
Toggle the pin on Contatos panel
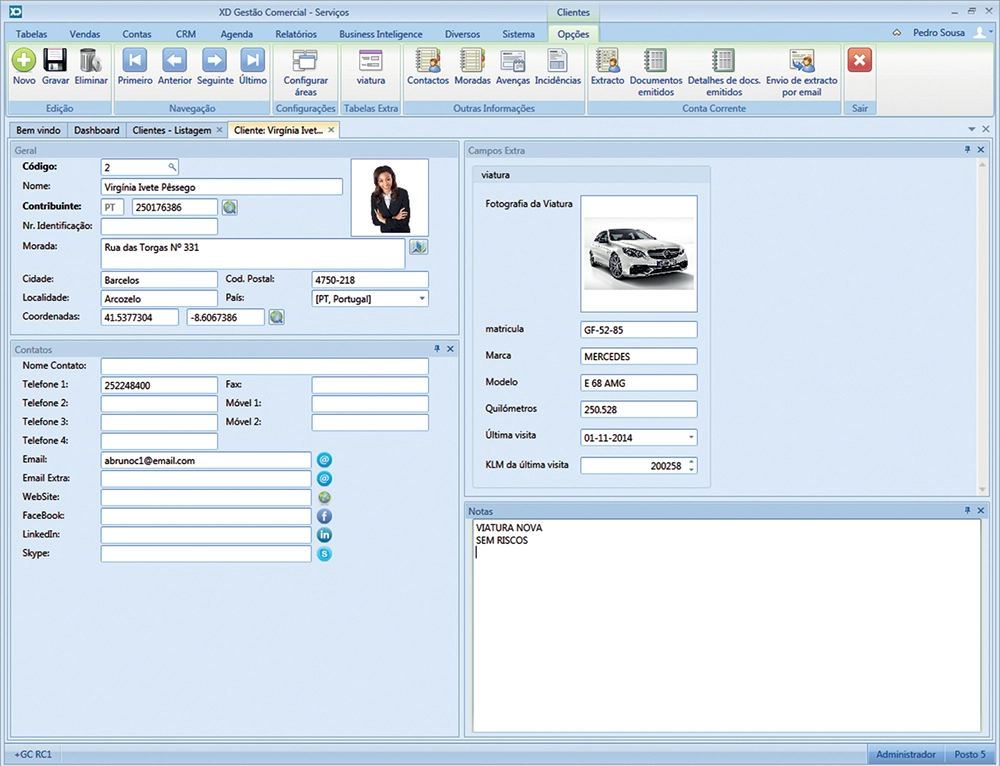click(x=437, y=349)
